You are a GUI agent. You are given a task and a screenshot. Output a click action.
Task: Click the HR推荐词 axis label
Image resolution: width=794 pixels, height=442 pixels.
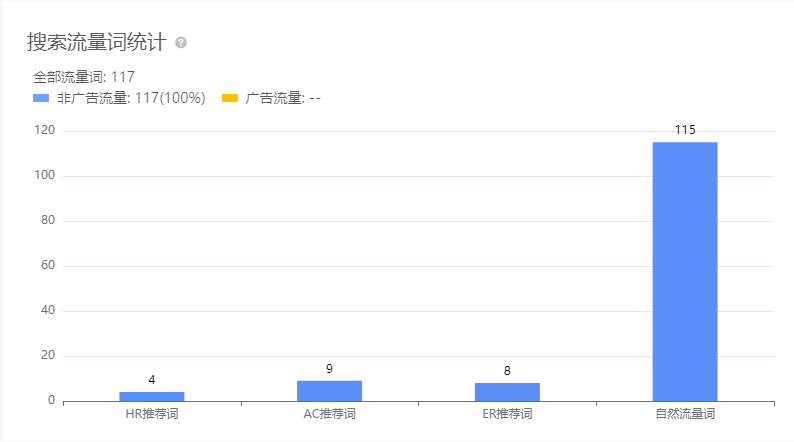click(x=152, y=414)
